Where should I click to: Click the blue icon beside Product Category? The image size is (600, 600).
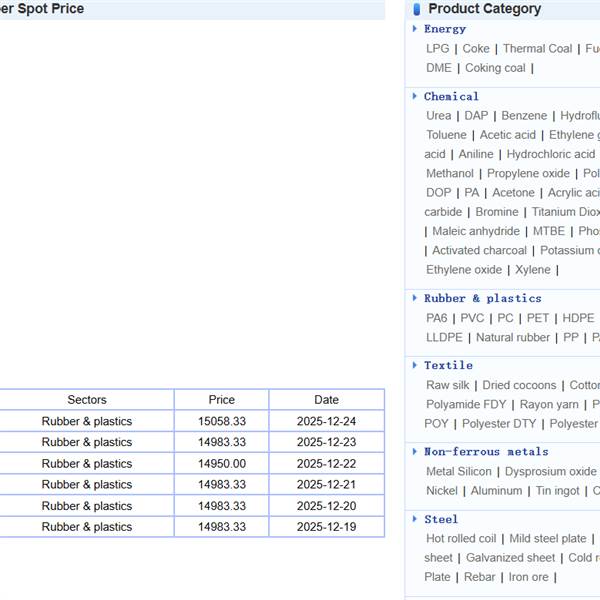(416, 9)
